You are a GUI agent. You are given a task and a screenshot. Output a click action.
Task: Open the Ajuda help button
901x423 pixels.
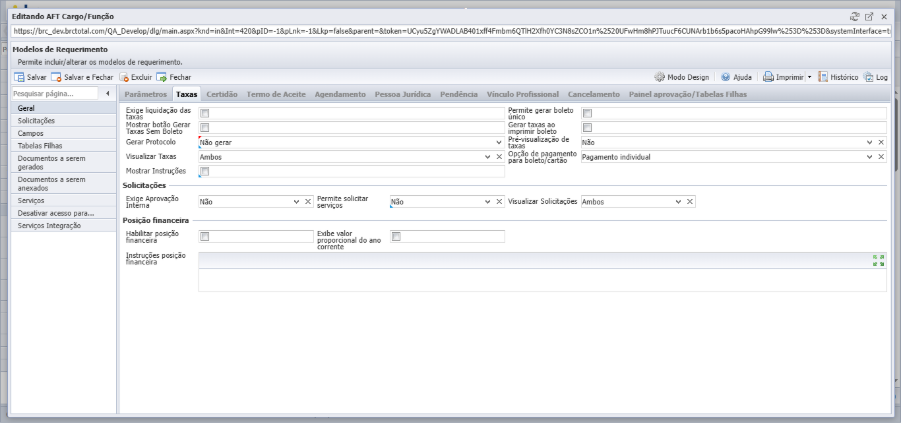click(736, 77)
